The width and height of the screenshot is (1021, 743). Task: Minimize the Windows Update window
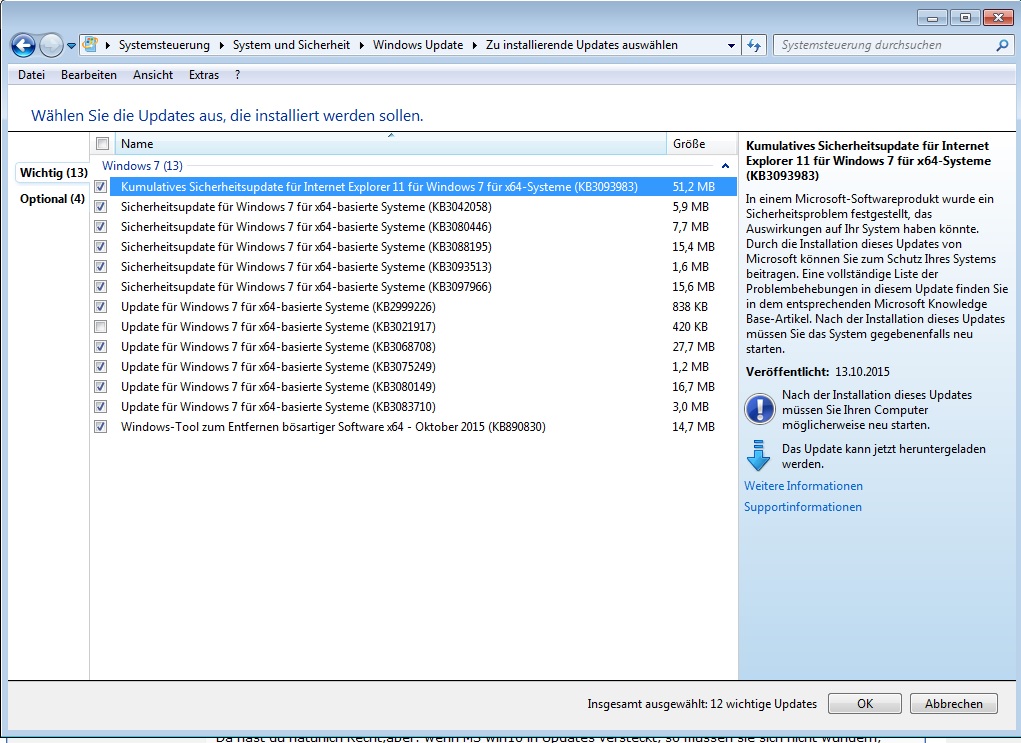(932, 18)
